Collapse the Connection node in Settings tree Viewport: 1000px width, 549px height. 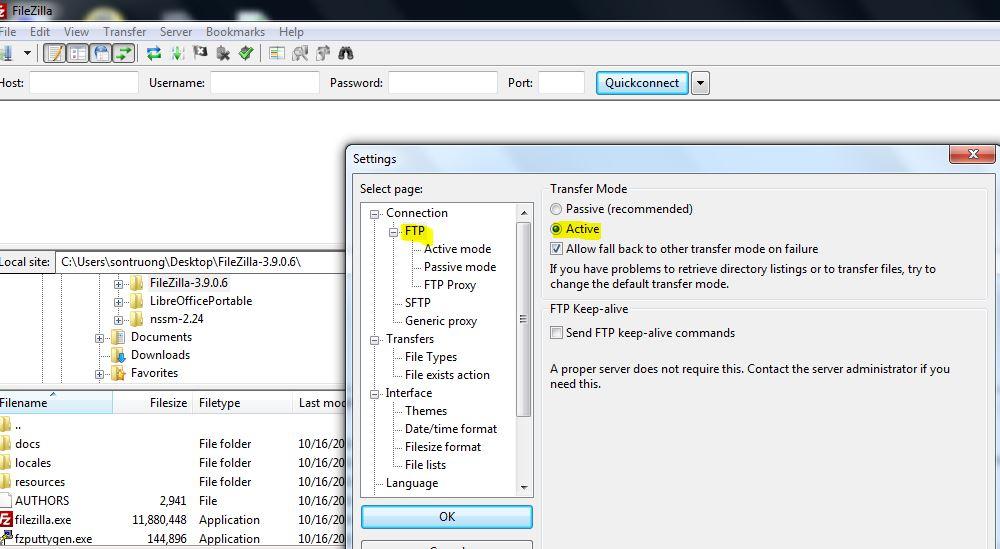point(374,214)
